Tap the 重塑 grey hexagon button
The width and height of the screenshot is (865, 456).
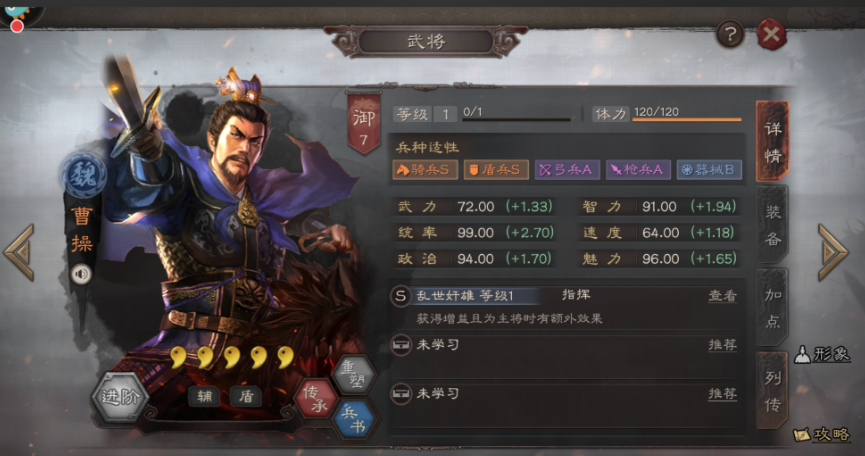click(x=355, y=375)
